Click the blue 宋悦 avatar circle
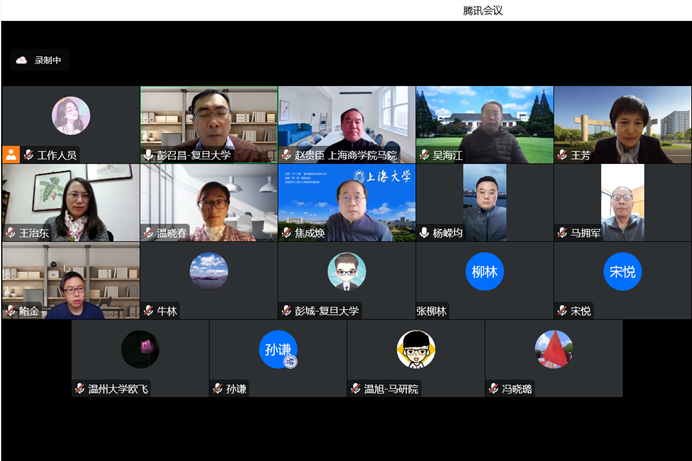 (622, 271)
